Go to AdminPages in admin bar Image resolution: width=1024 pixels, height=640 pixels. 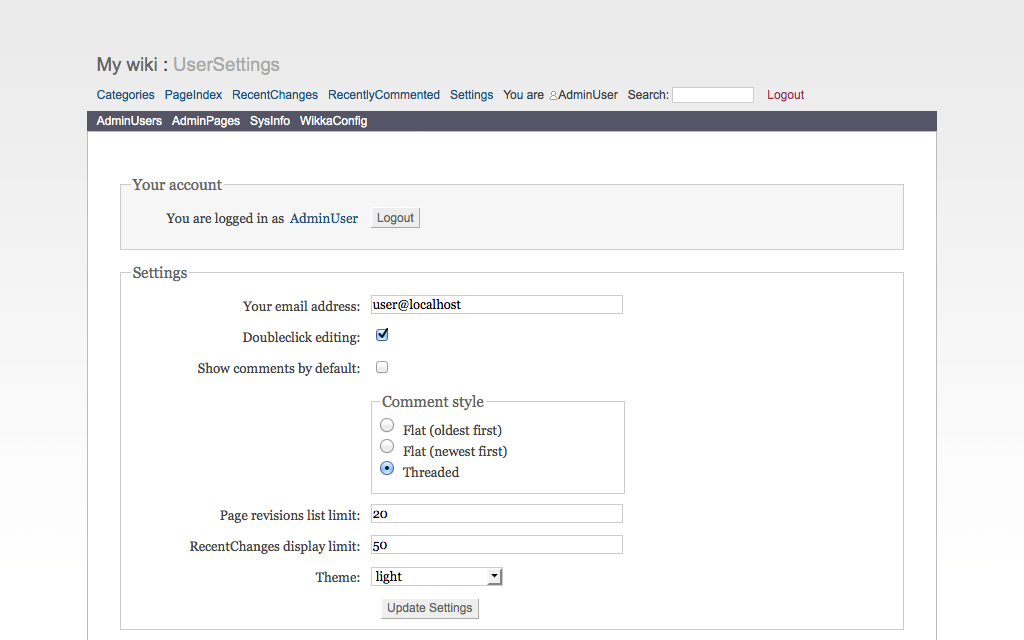(x=206, y=121)
